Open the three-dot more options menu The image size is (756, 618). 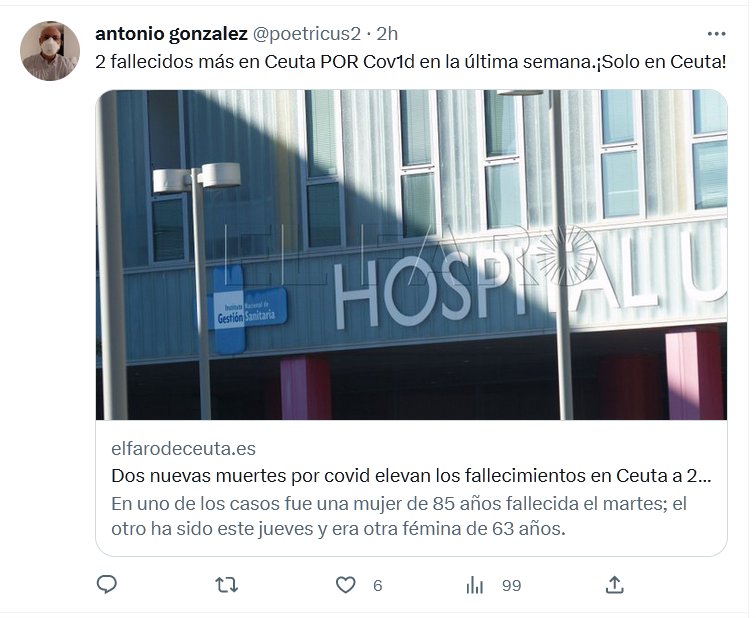point(716,34)
